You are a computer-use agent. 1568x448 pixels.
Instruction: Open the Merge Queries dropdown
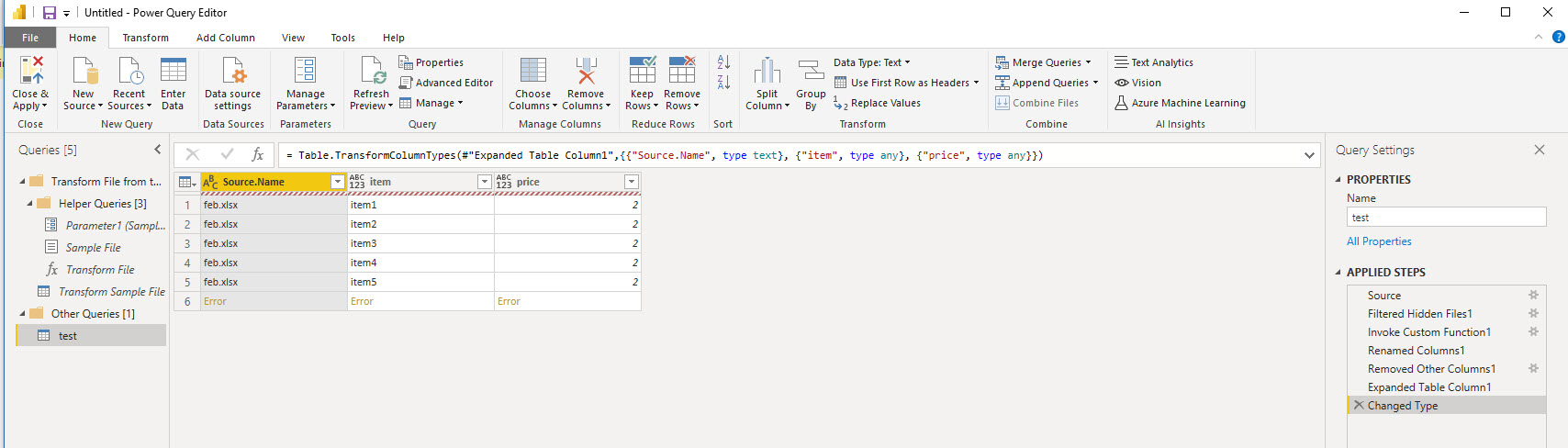point(1044,62)
